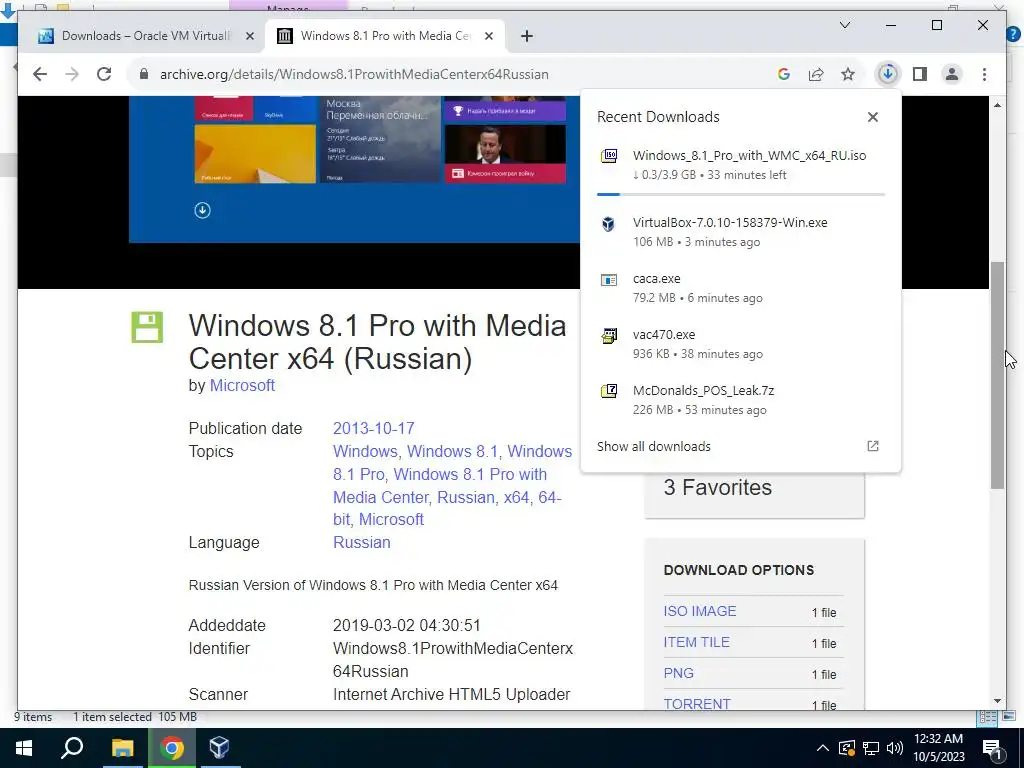The height and width of the screenshot is (768, 1024).
Task: Click the ISO file icon in downloads
Action: (609, 156)
